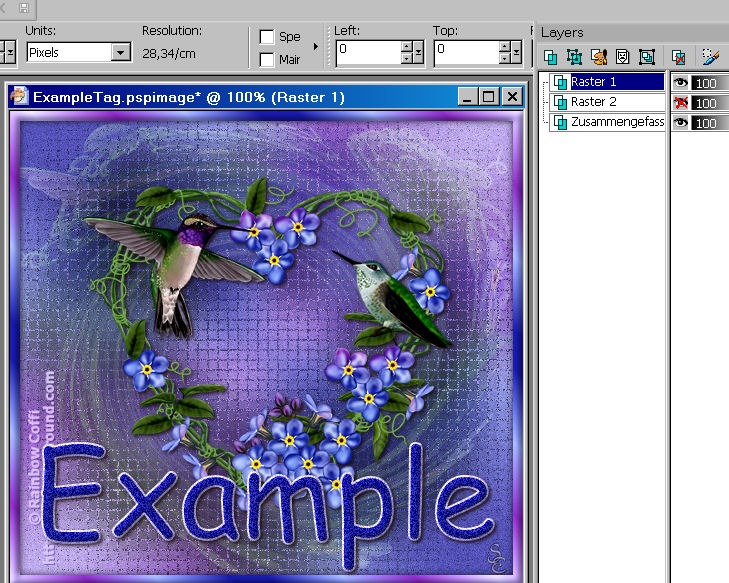The height and width of the screenshot is (583, 729).
Task: Open the Units dropdown showing Pixels
Action: (x=121, y=52)
